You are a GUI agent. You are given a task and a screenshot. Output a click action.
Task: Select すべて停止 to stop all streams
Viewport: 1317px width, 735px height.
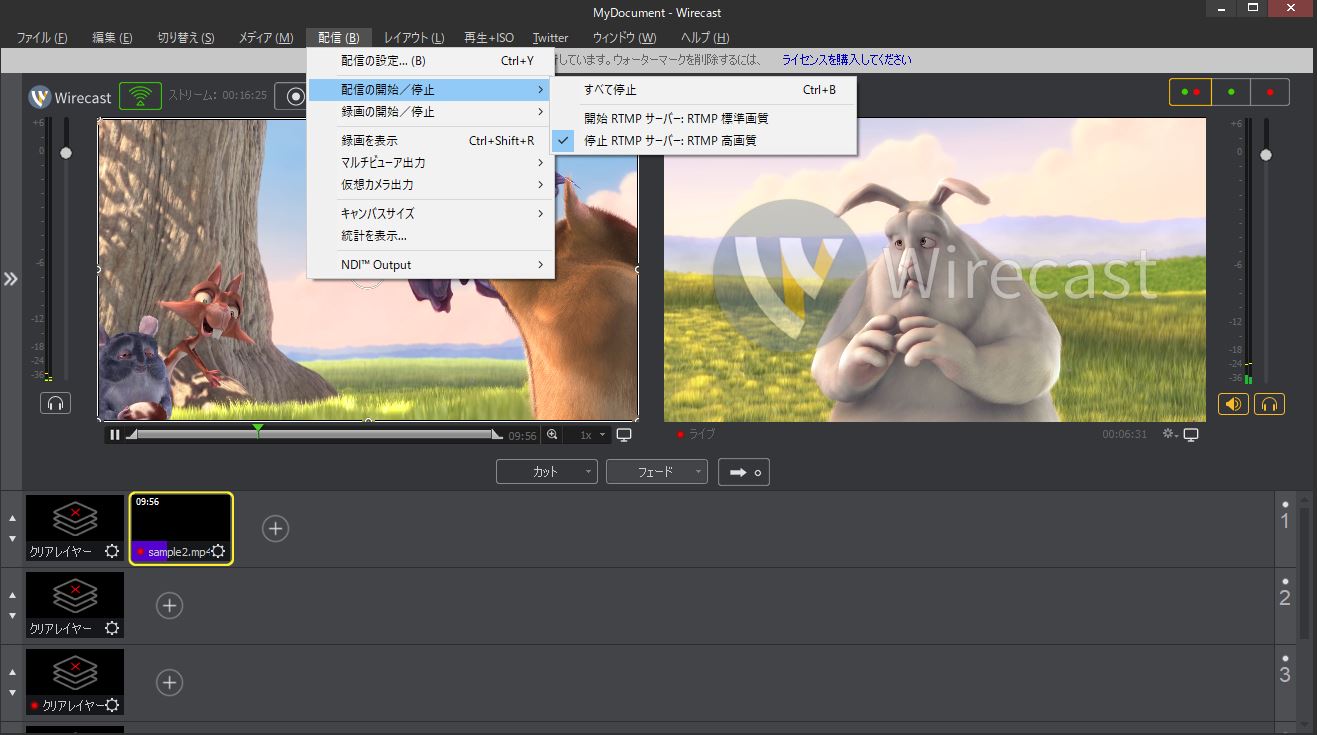click(x=705, y=90)
